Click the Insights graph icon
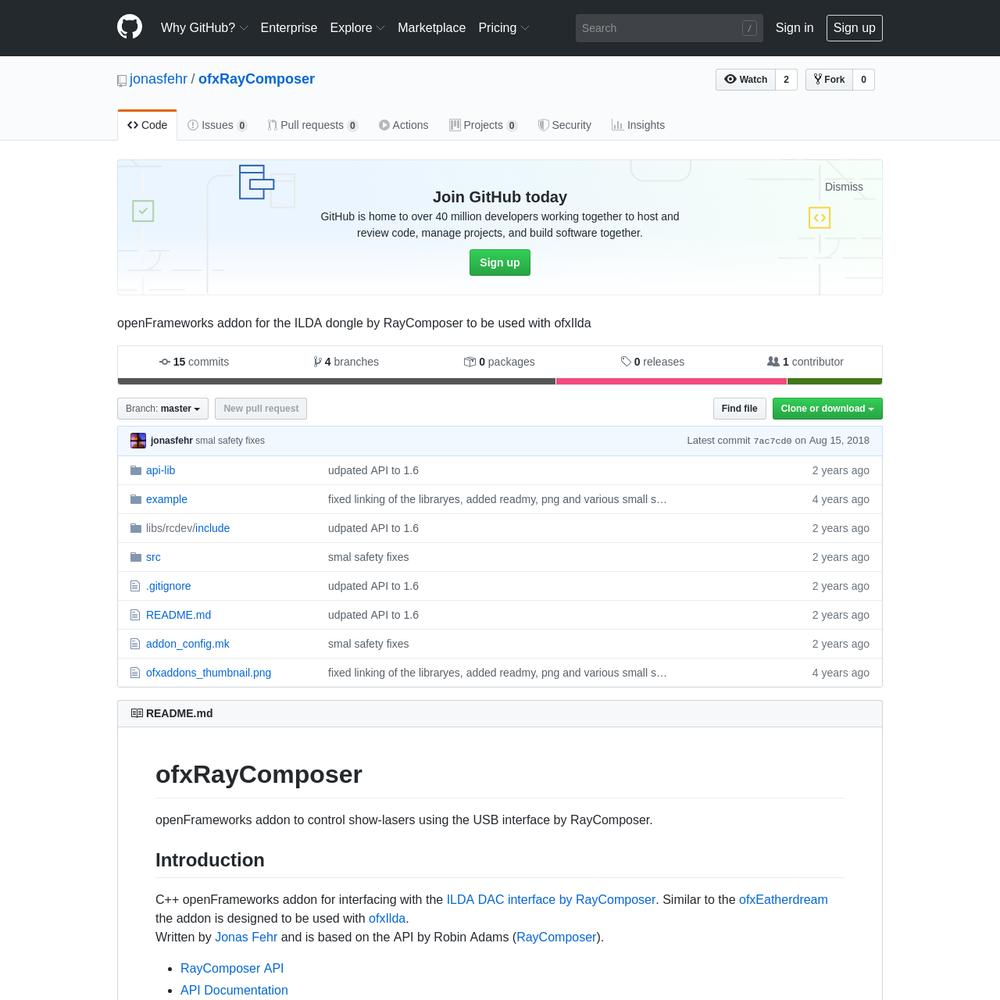1000x1000 pixels. coord(617,125)
